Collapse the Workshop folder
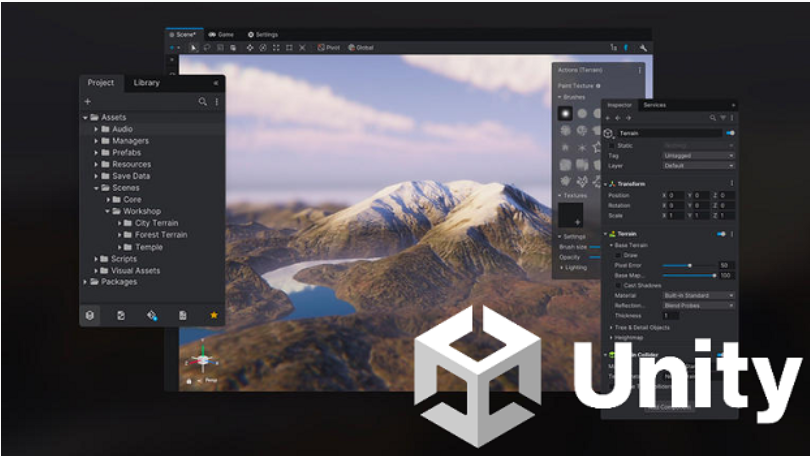The height and width of the screenshot is (456, 810). 107,211
